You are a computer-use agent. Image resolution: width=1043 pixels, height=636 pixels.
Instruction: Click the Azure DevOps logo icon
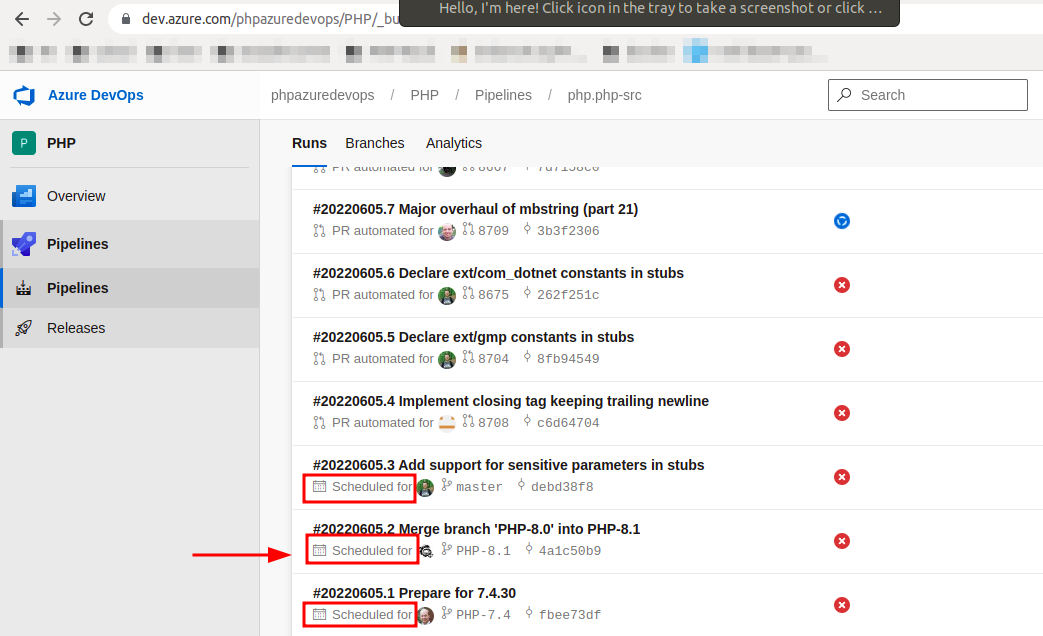[24, 95]
